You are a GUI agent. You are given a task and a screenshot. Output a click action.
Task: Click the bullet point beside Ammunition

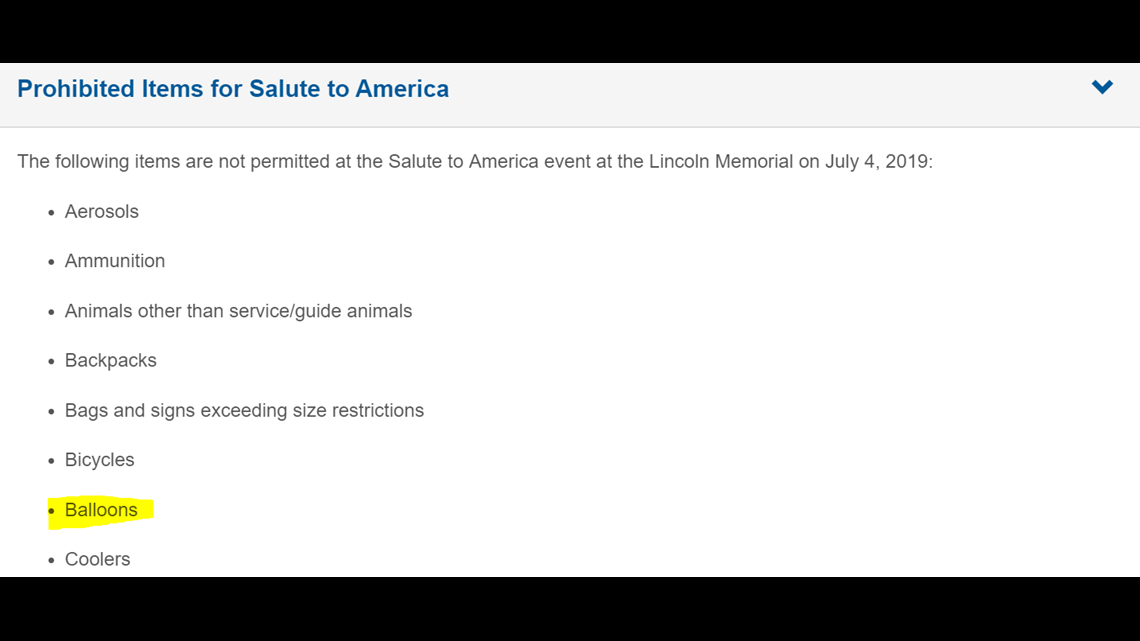(x=51, y=262)
